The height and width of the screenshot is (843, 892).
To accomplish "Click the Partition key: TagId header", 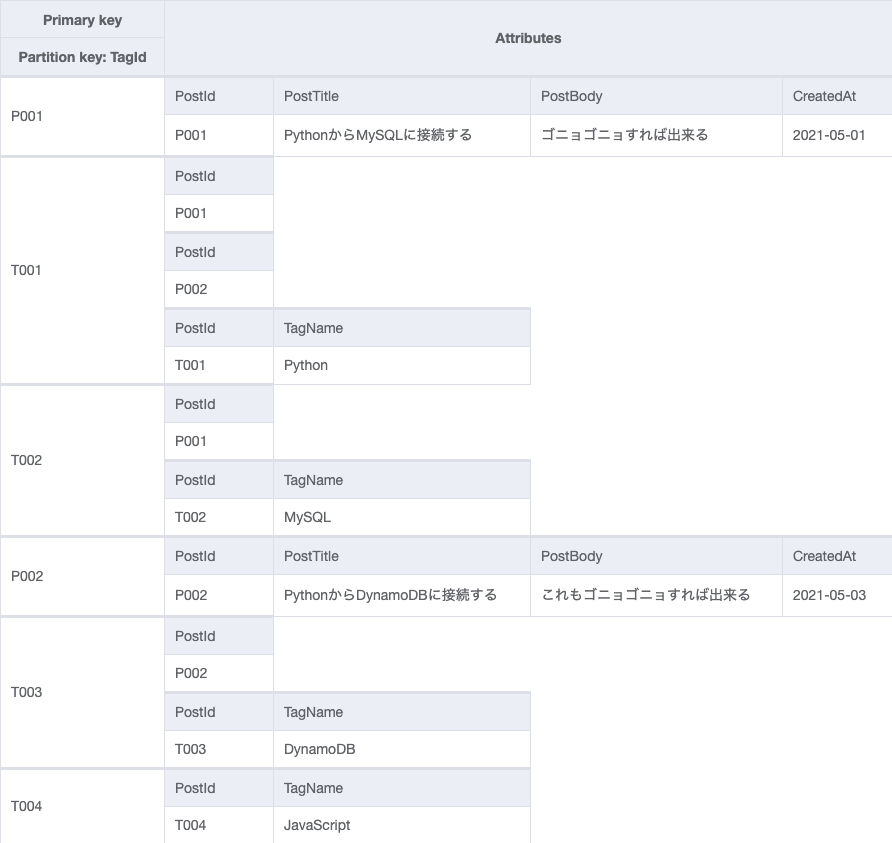I will [80, 57].
